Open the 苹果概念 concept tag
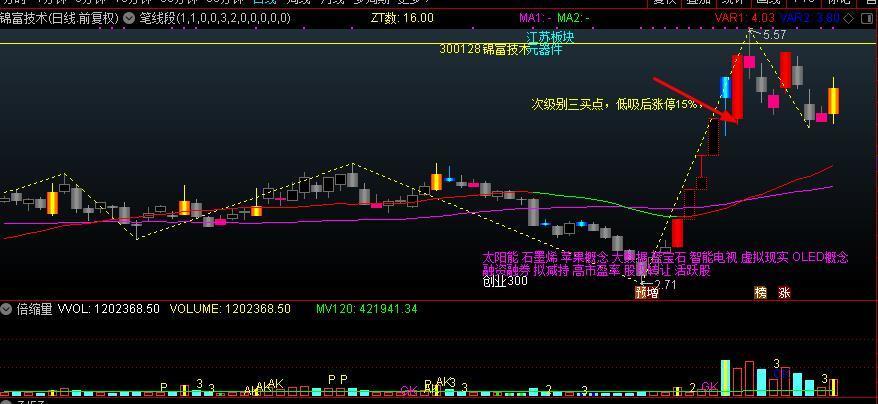 [x=584, y=258]
